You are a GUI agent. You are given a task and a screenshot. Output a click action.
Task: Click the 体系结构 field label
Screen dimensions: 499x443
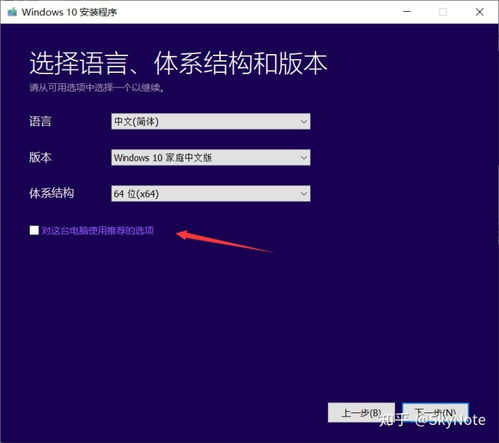pyautogui.click(x=52, y=193)
